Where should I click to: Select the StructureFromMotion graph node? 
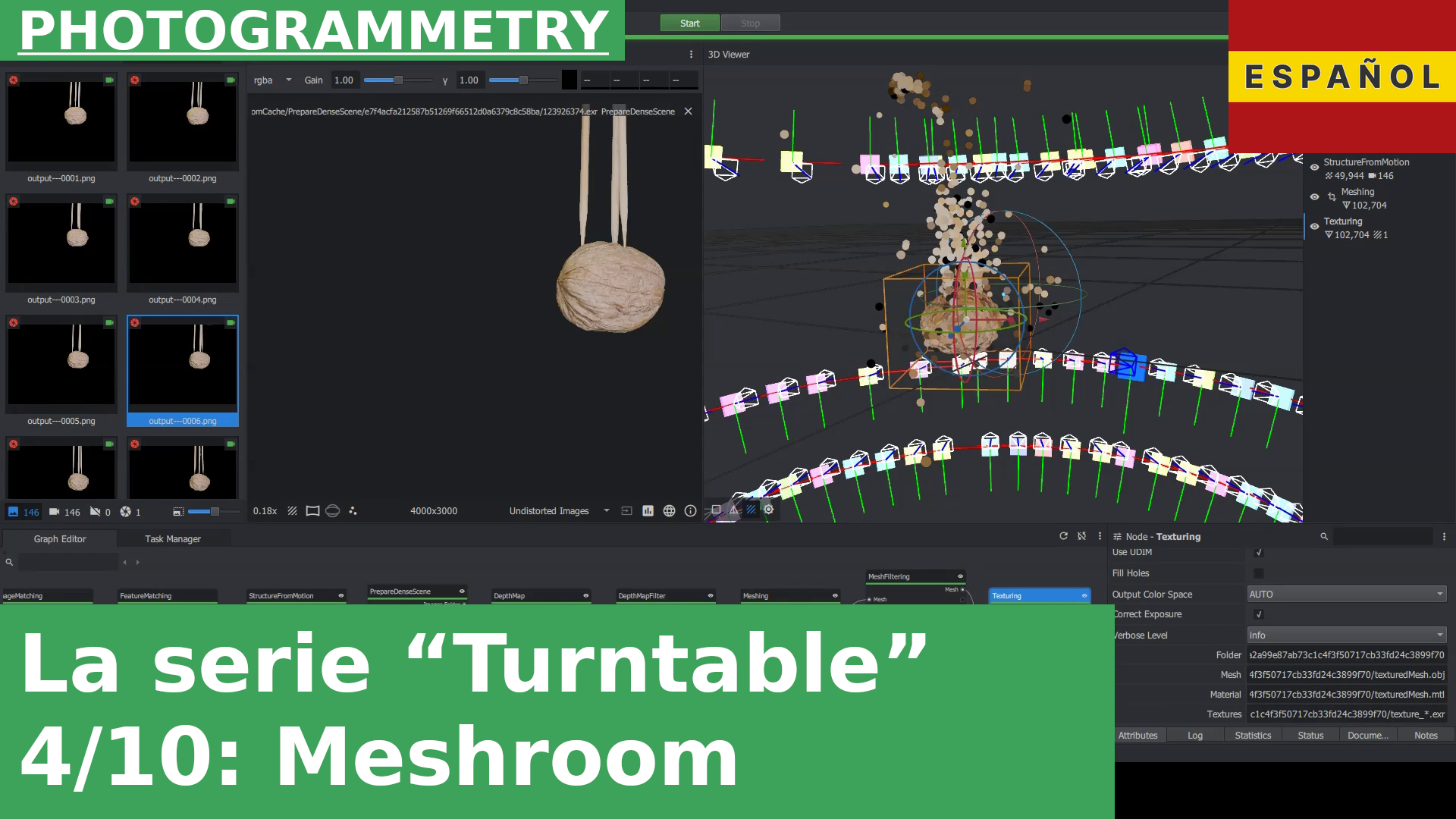coord(297,596)
